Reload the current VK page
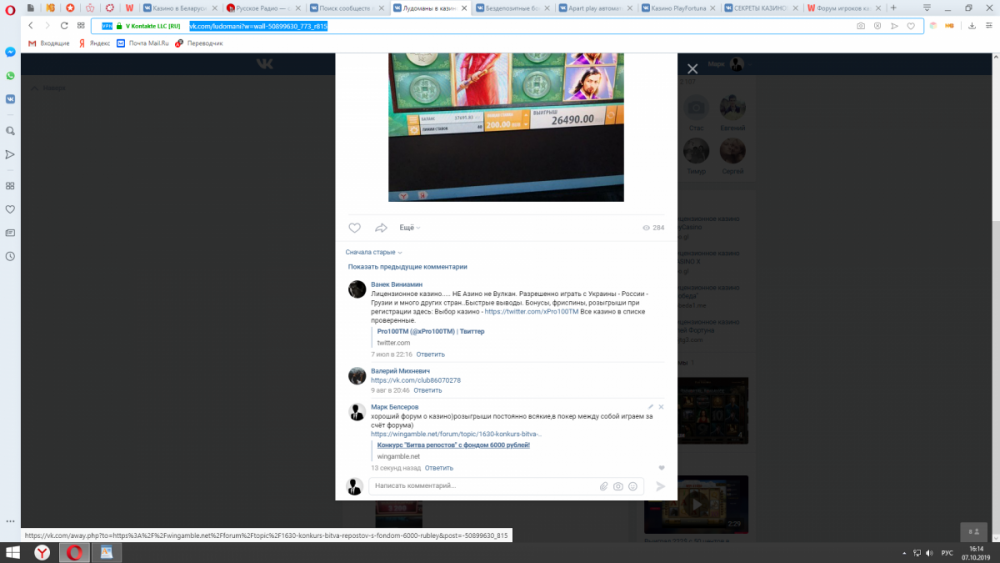This screenshot has height=563, width=1000. (x=64, y=26)
